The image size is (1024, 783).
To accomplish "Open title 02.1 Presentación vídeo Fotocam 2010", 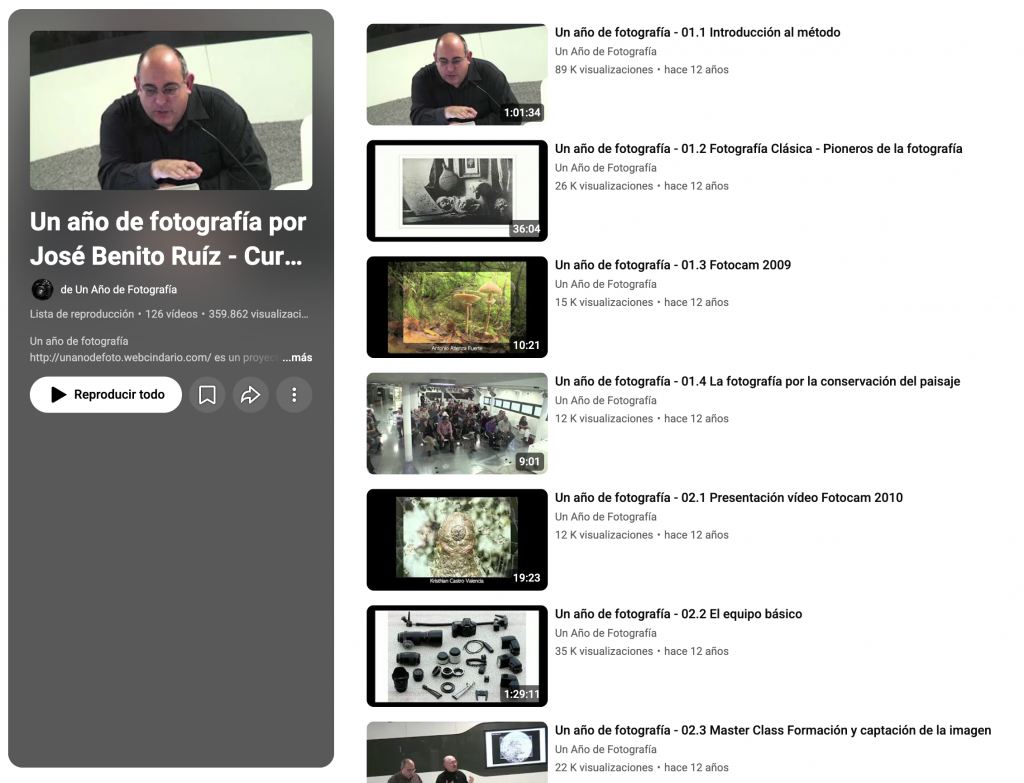I will pyautogui.click(x=729, y=497).
